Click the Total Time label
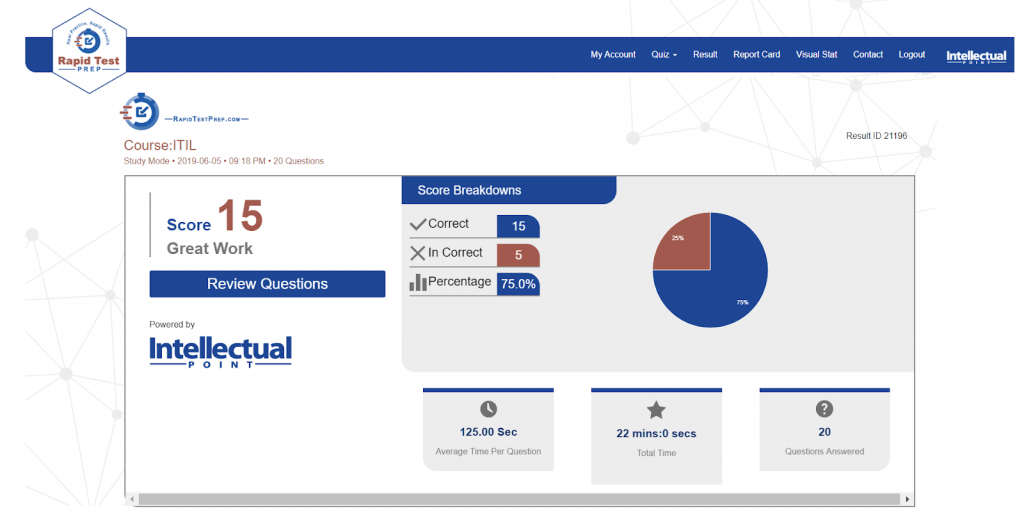 pyautogui.click(x=656, y=453)
